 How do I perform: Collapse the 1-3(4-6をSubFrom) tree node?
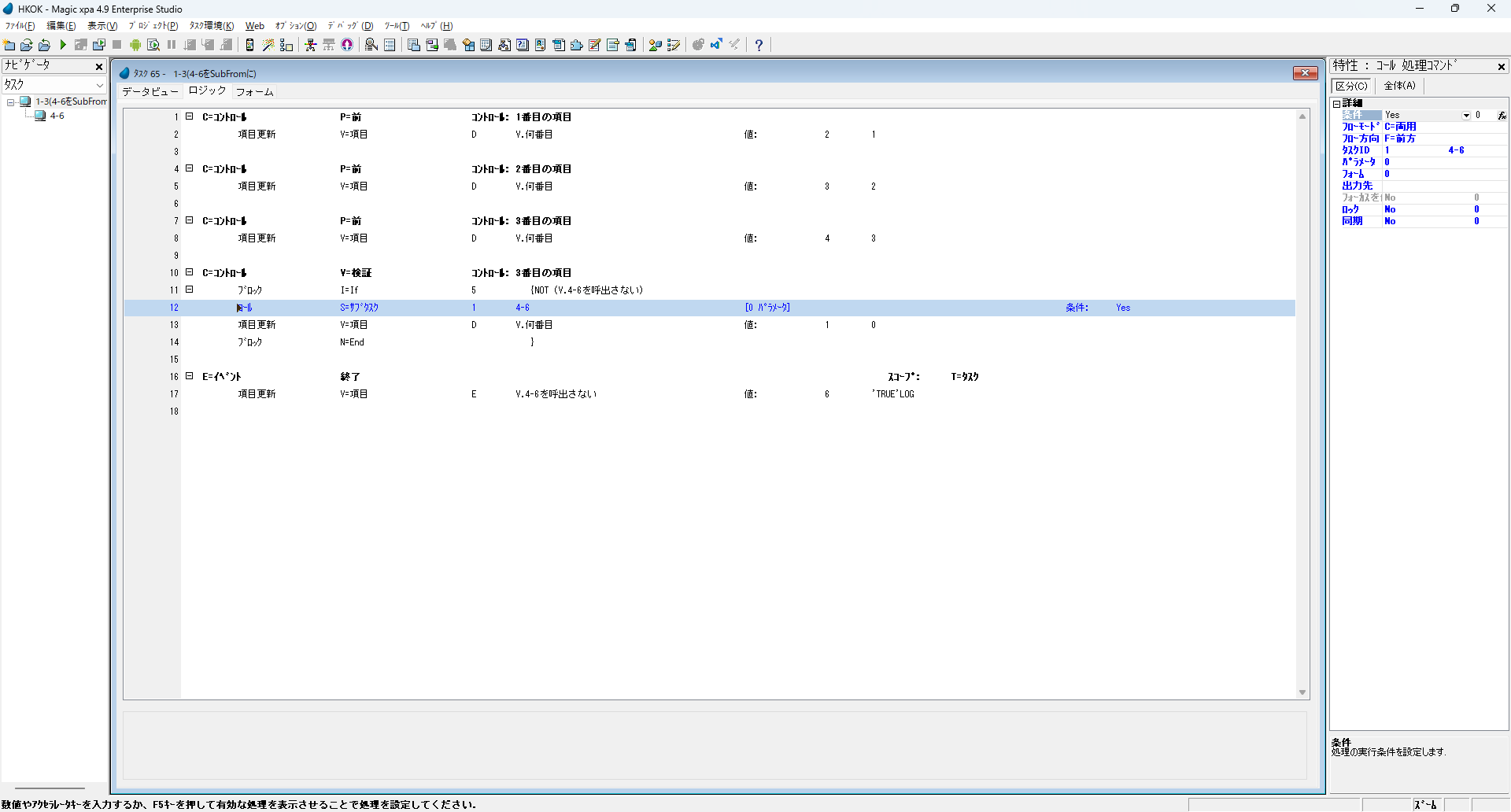tap(11, 102)
